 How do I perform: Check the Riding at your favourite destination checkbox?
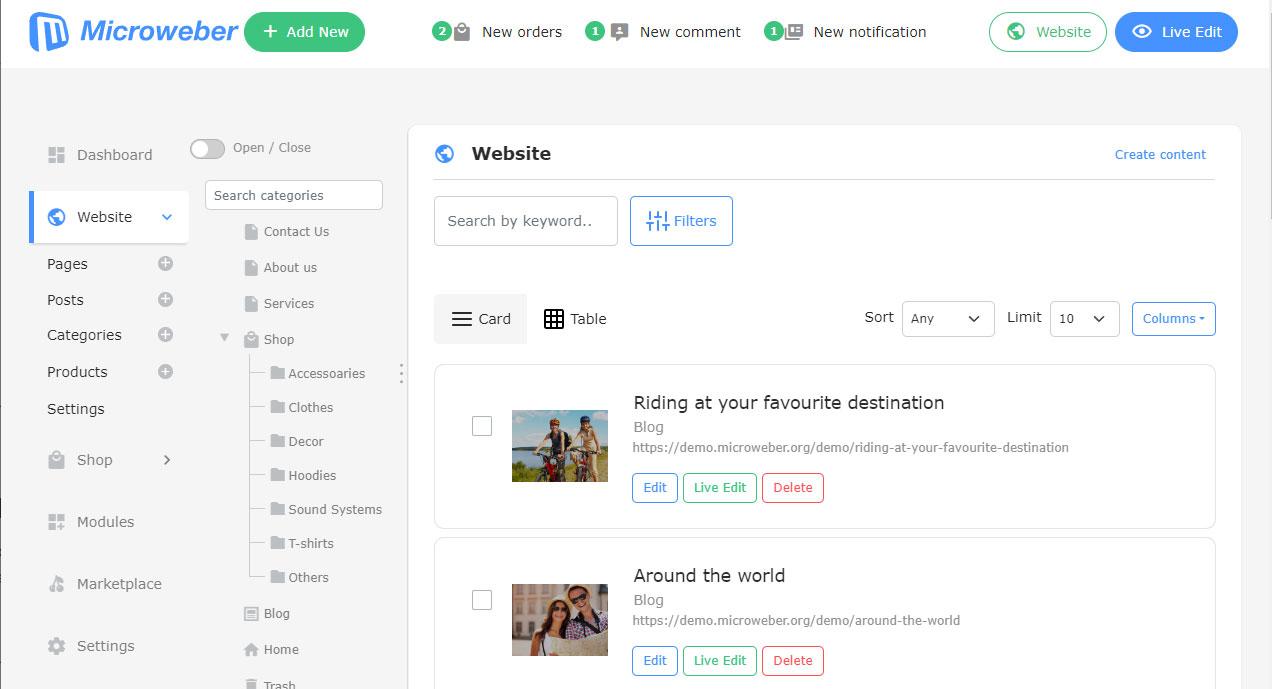tap(482, 426)
